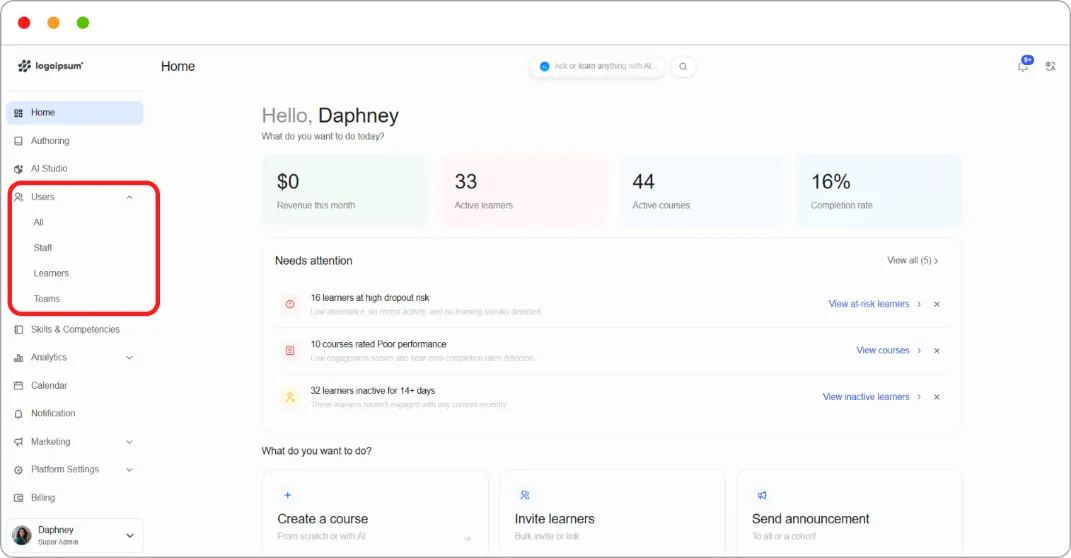Dismiss the inactive learners alert
This screenshot has height=558, width=1071.
coord(937,397)
